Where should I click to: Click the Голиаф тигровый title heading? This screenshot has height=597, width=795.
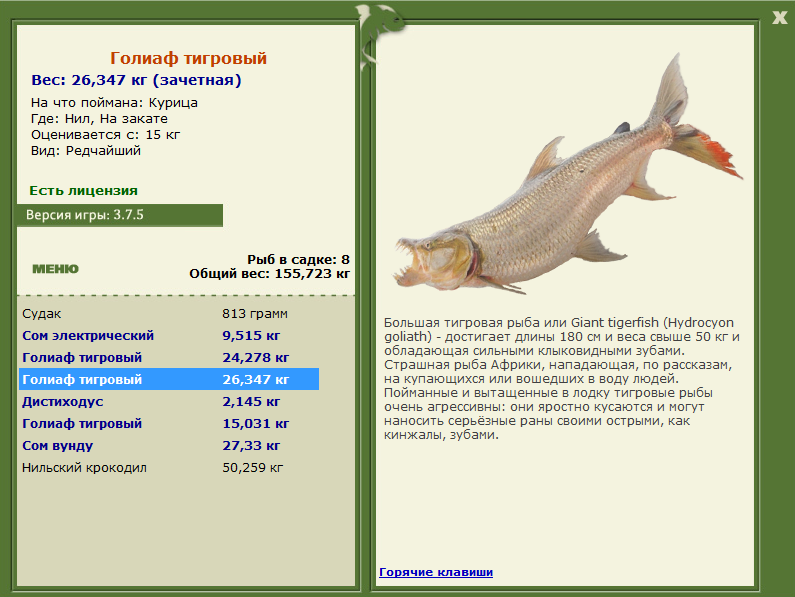pos(189,58)
